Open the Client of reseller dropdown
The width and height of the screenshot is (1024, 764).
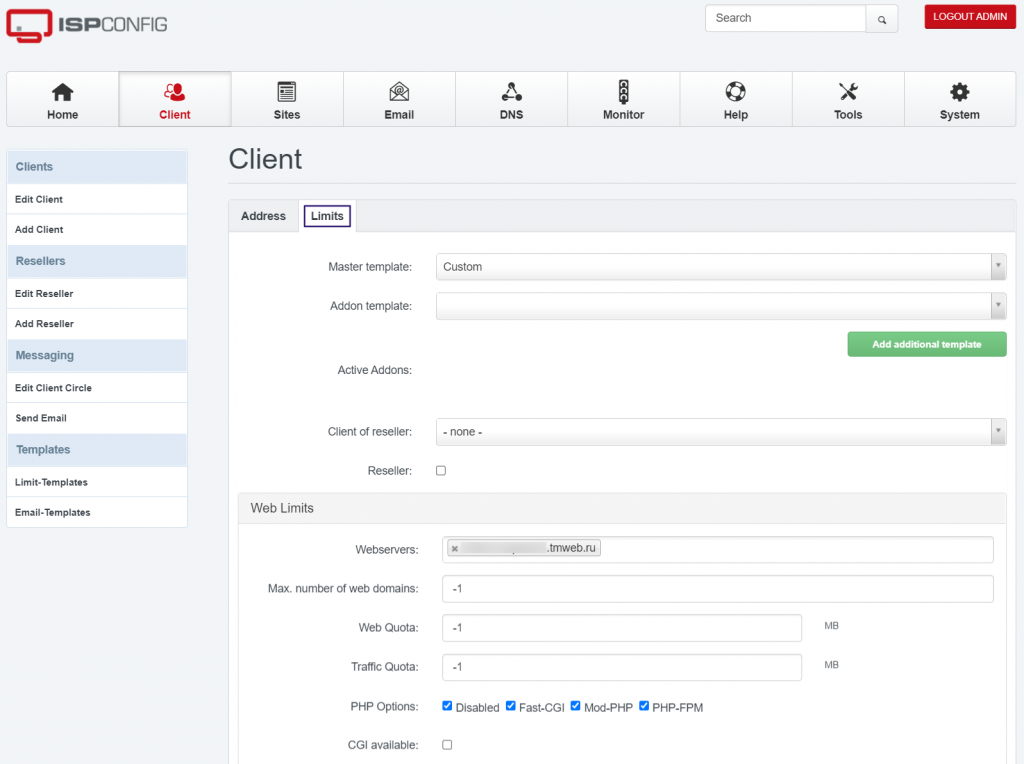click(721, 432)
